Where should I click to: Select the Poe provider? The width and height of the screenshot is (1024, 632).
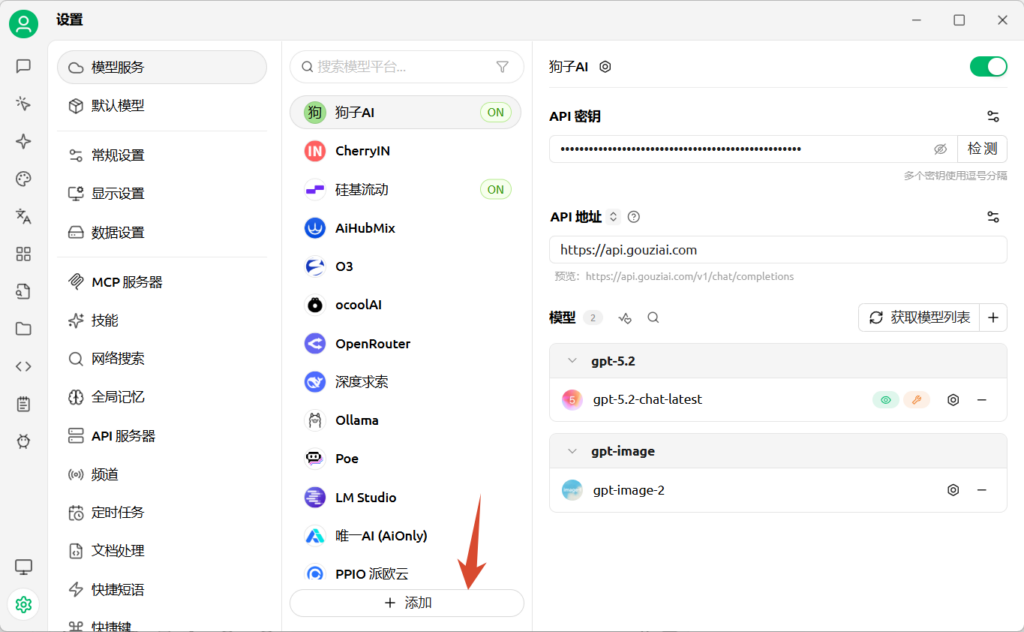[x=406, y=459]
